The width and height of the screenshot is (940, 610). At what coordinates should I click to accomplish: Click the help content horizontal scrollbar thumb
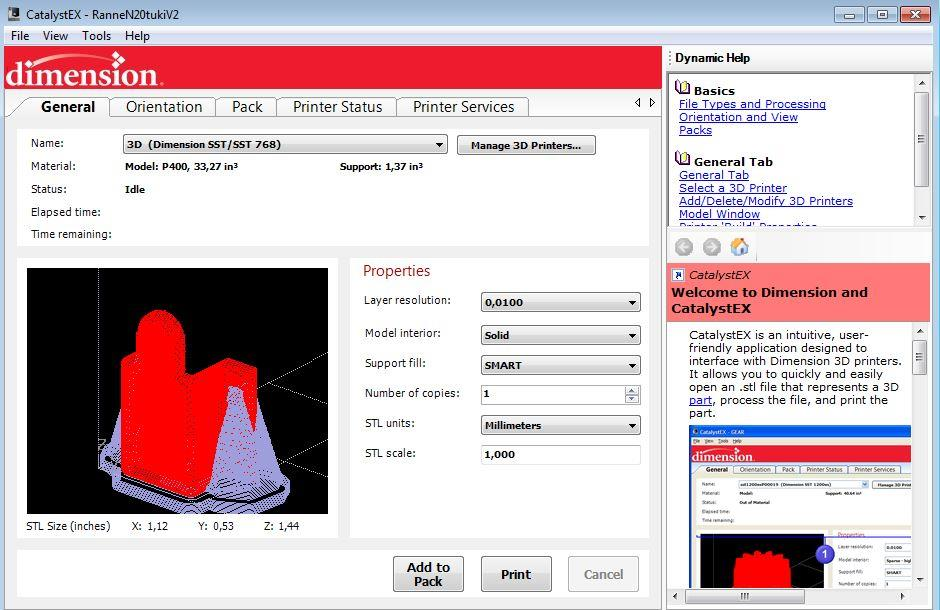click(x=745, y=596)
